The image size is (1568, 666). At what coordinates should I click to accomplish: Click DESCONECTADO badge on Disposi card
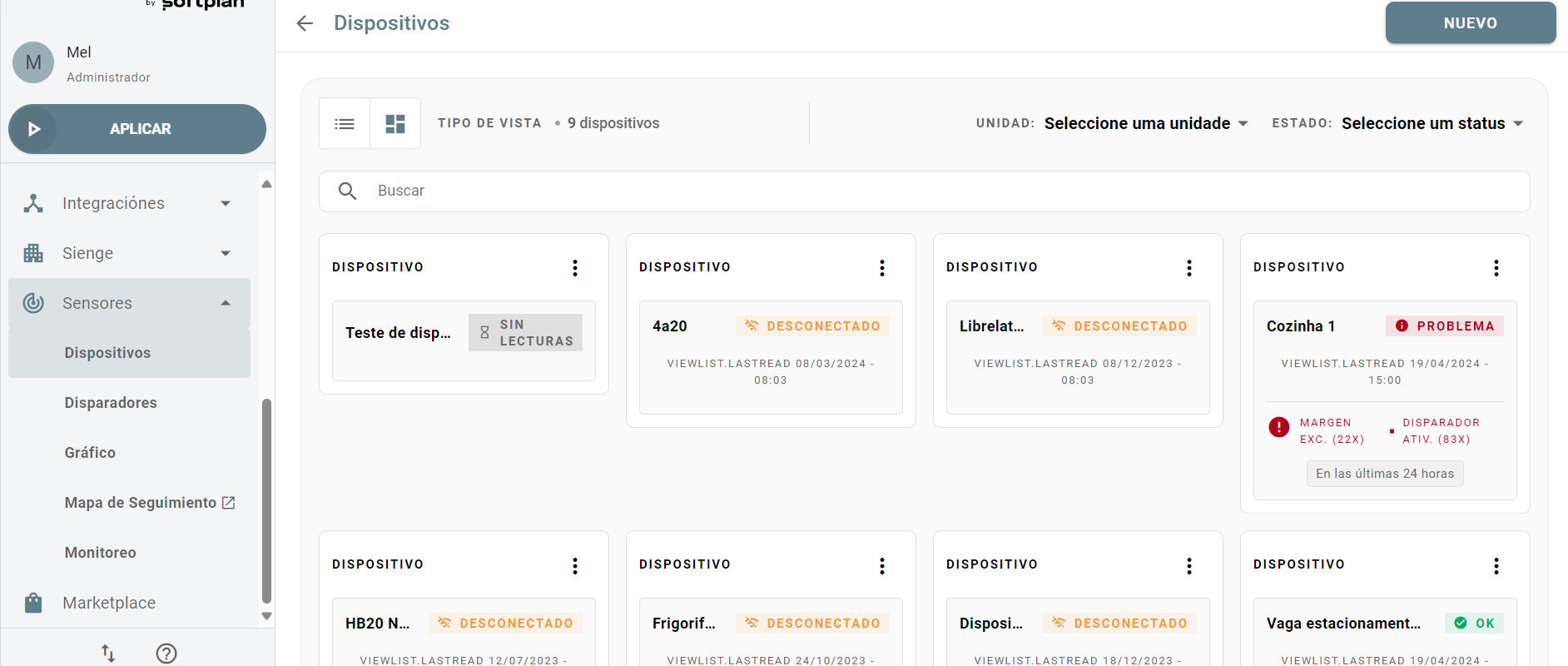1119,624
